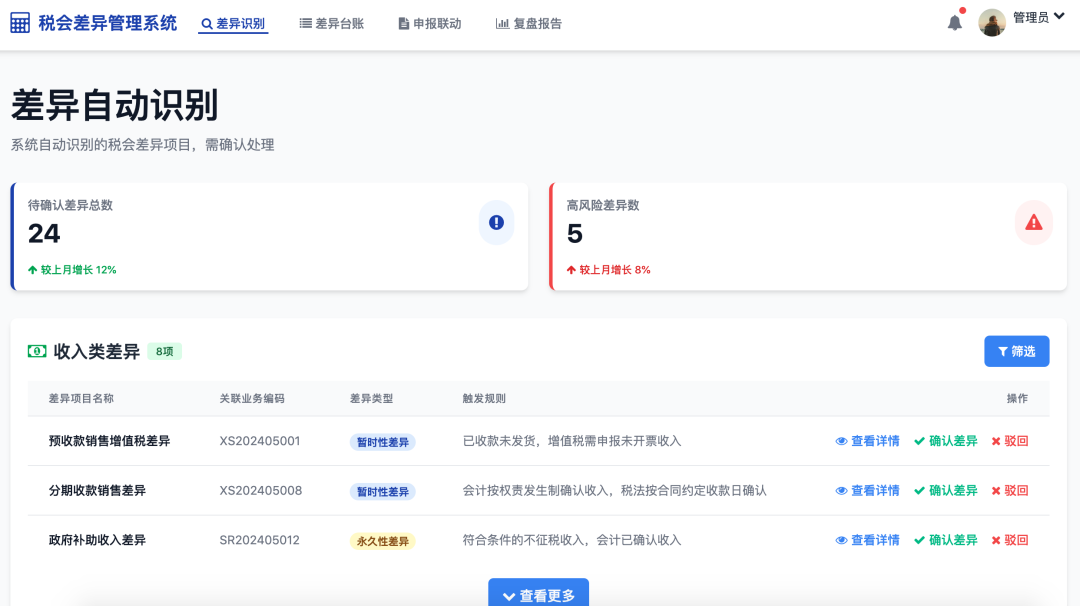This screenshot has height=606, width=1080.
Task: Go to the 申报联动 tab
Action: click(x=430, y=23)
